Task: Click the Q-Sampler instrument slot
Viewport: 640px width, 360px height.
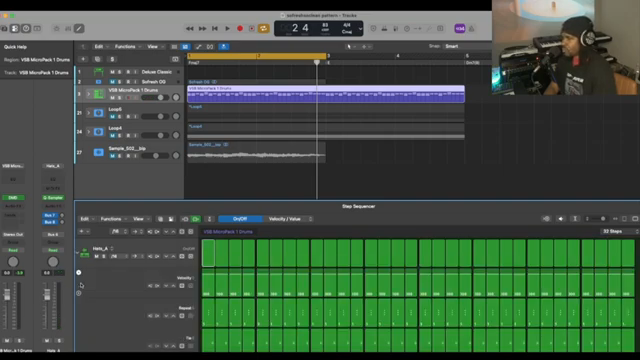Action: click(53, 198)
